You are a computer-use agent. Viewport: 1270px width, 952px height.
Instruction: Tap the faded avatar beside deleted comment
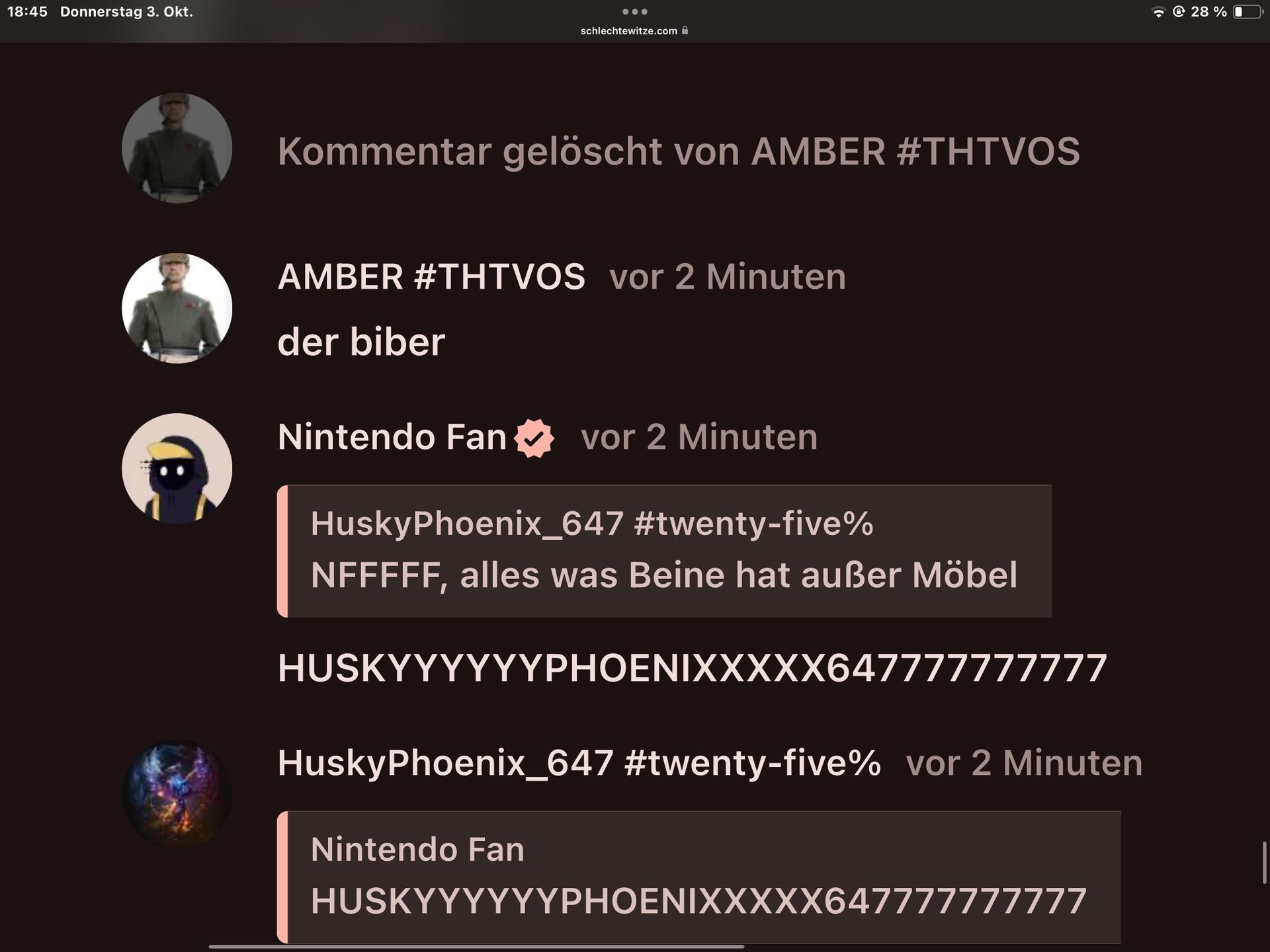point(177,148)
